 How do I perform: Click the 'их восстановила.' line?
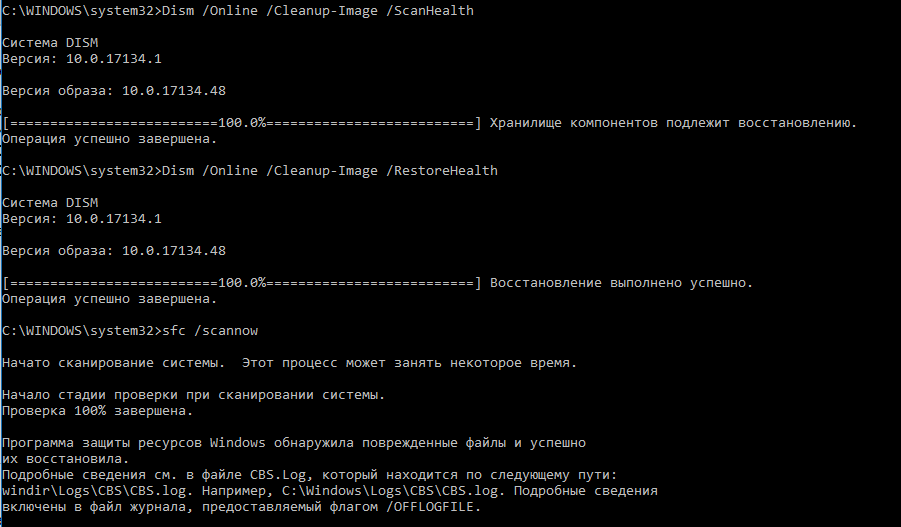point(66,459)
